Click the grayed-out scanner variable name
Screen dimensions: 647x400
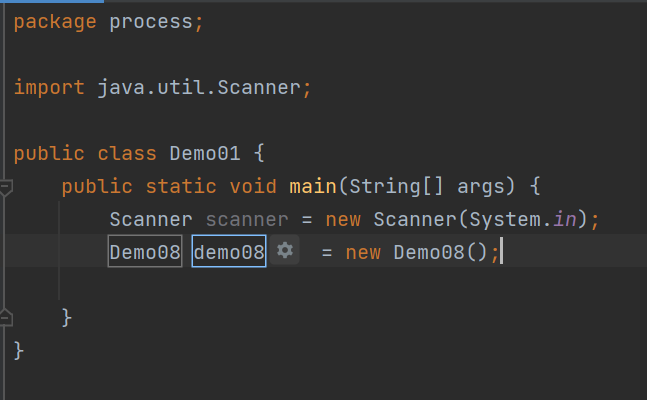(247, 219)
